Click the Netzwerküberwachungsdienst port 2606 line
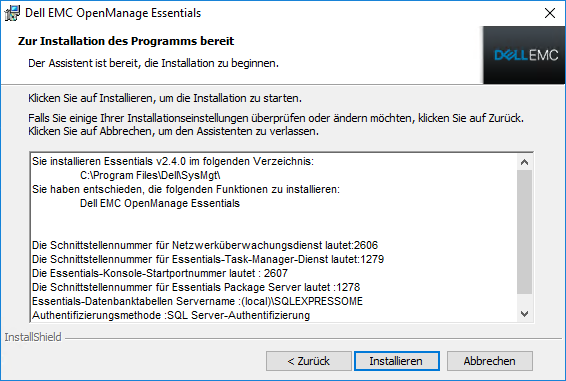Viewport: 566px width, 381px height. [205, 246]
